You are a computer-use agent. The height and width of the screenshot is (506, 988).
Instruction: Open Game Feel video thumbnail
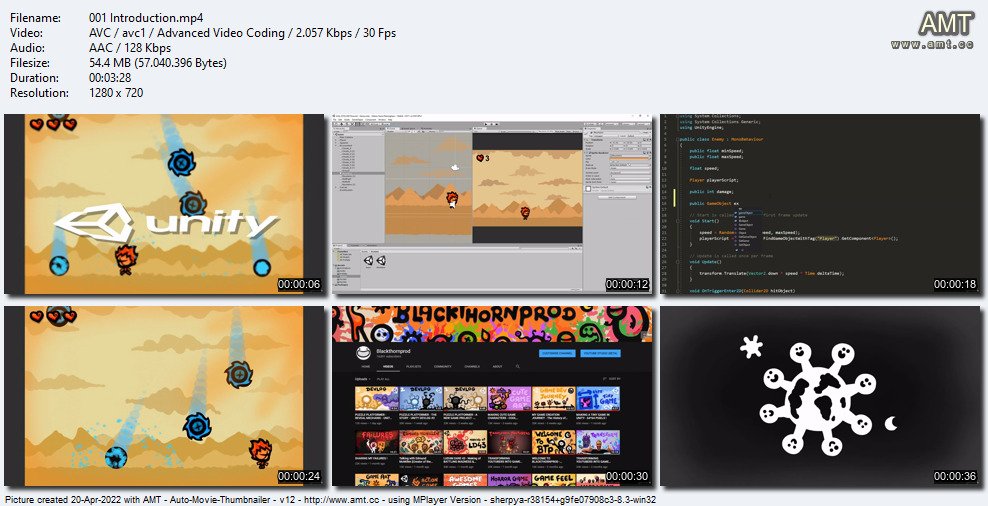click(x=554, y=480)
